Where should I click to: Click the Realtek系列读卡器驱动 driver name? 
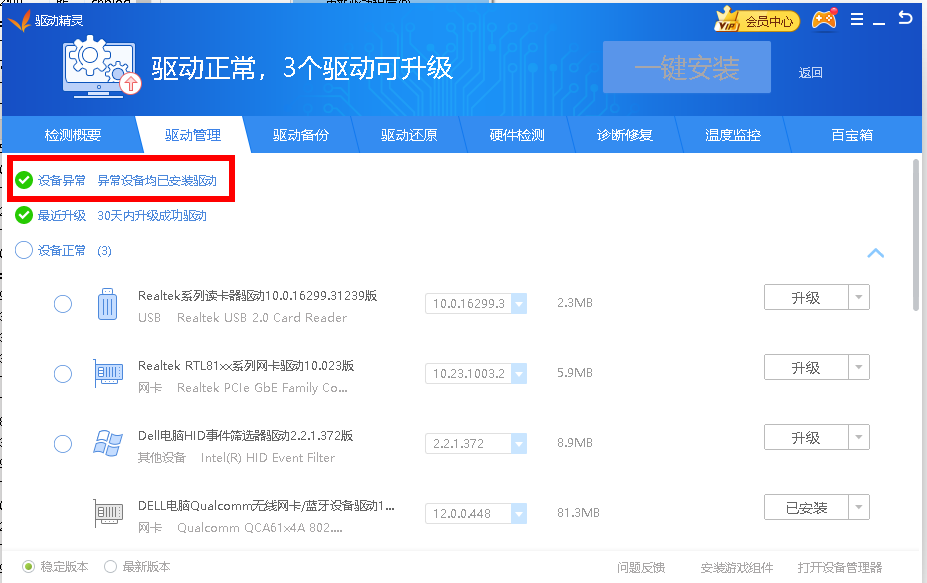257,296
